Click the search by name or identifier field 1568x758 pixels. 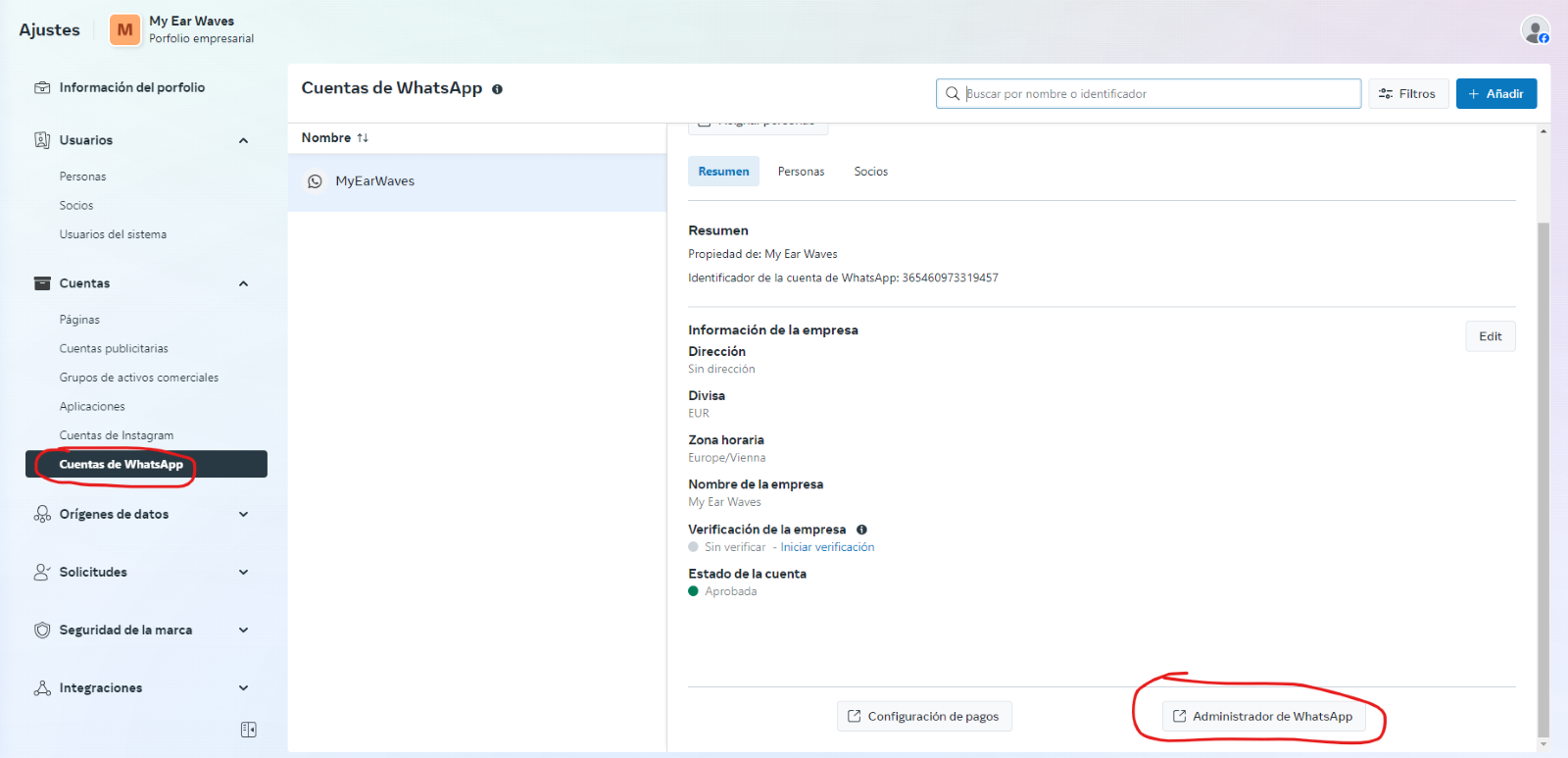click(x=1156, y=94)
